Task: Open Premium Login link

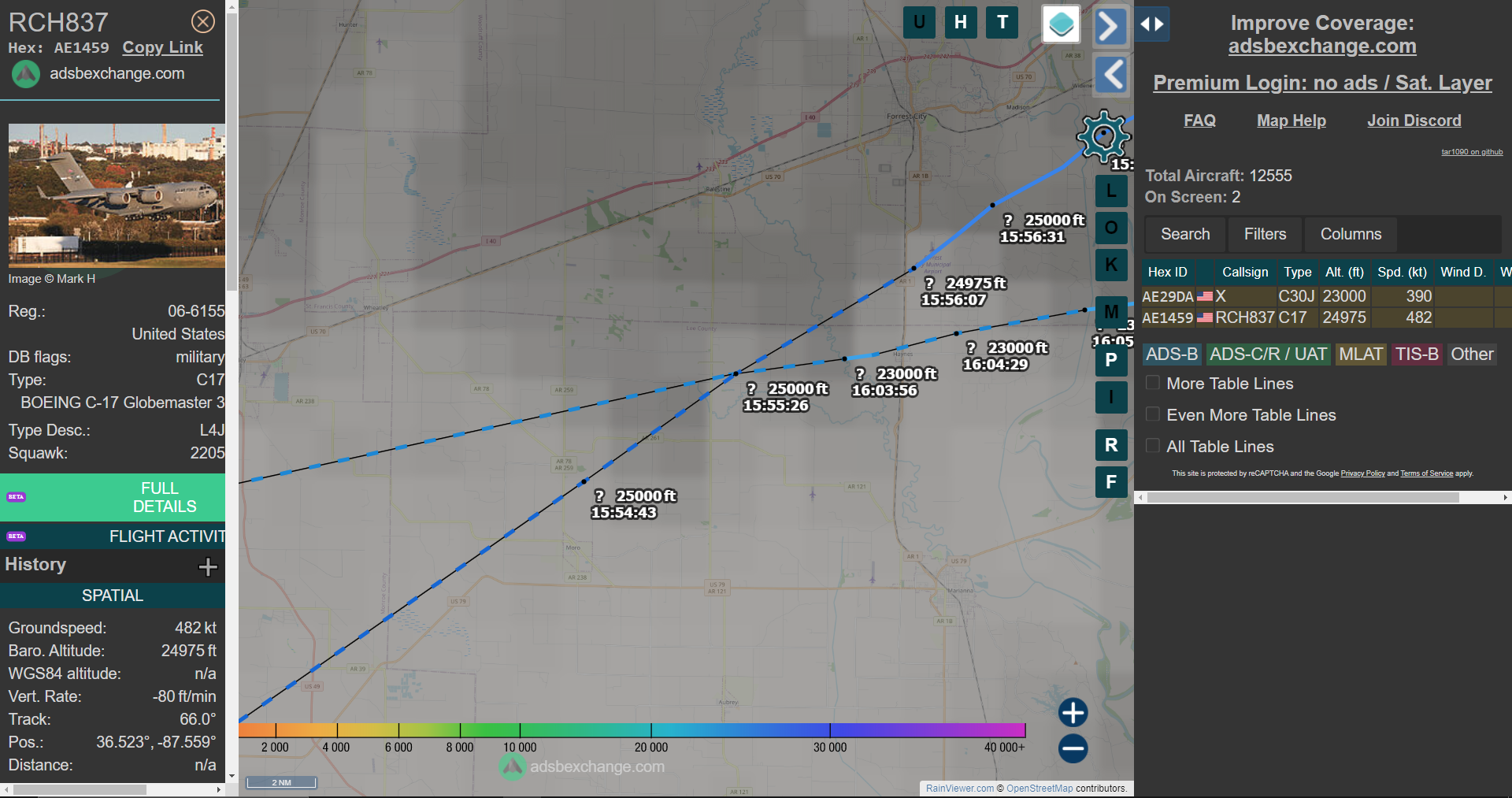Action: pyautogui.click(x=1322, y=83)
